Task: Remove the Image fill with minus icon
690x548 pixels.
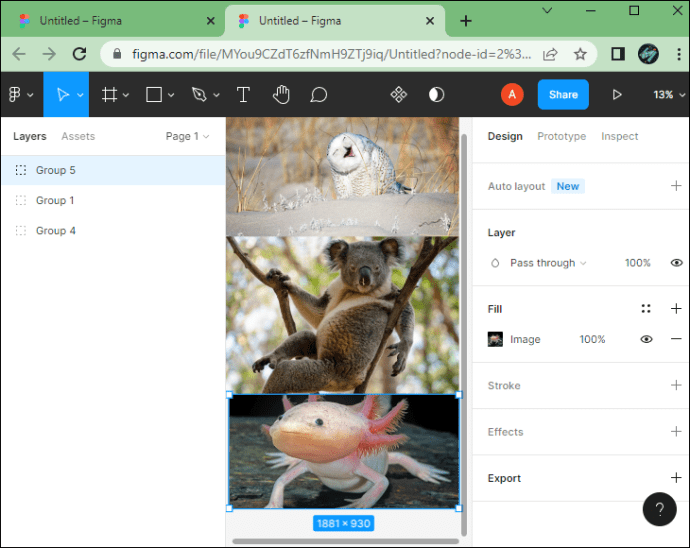Action: 676,338
